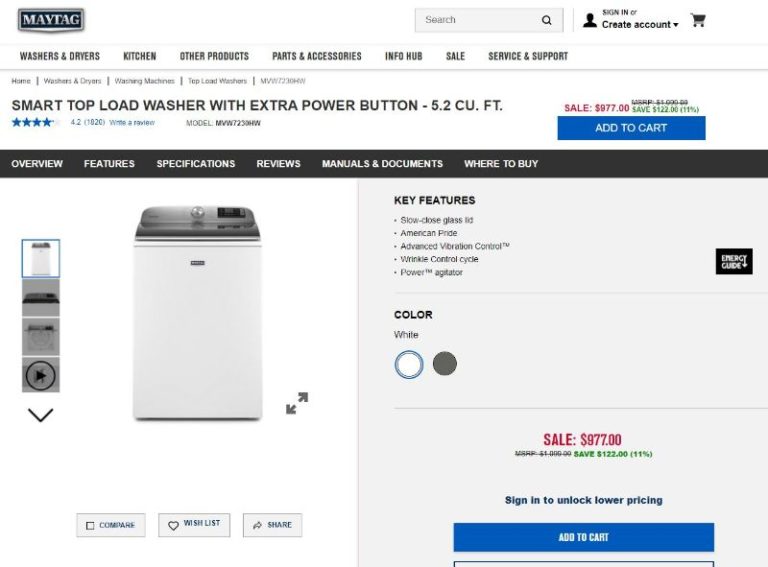Play the product video thumbnail
This screenshot has height=567, width=768.
pyautogui.click(x=40, y=375)
